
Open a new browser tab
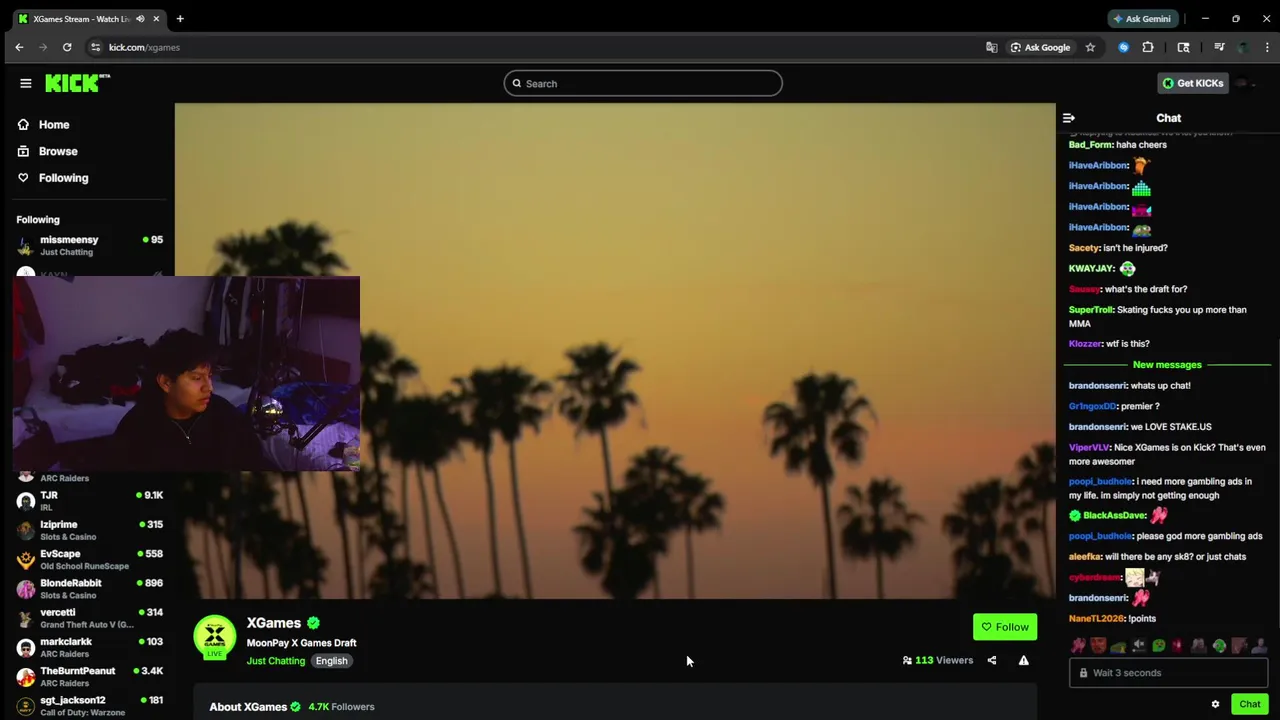(180, 19)
